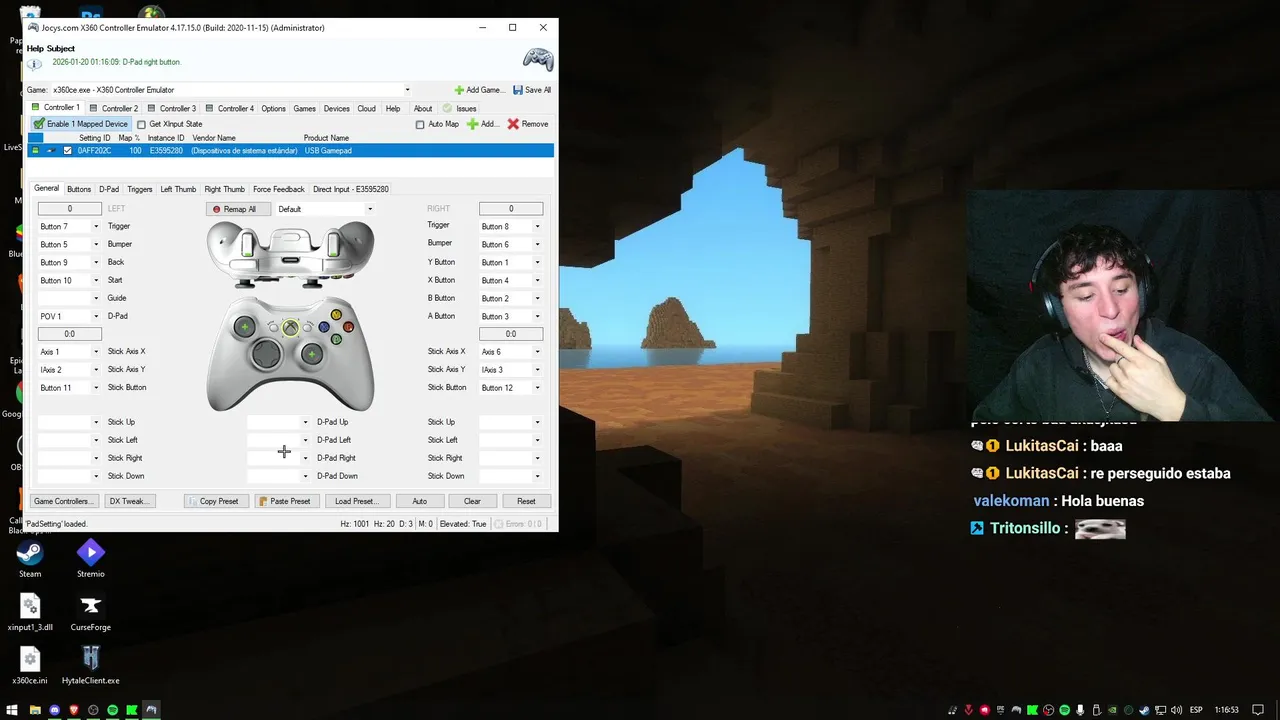Switch to Force Feedback sub-tab

click(x=279, y=189)
